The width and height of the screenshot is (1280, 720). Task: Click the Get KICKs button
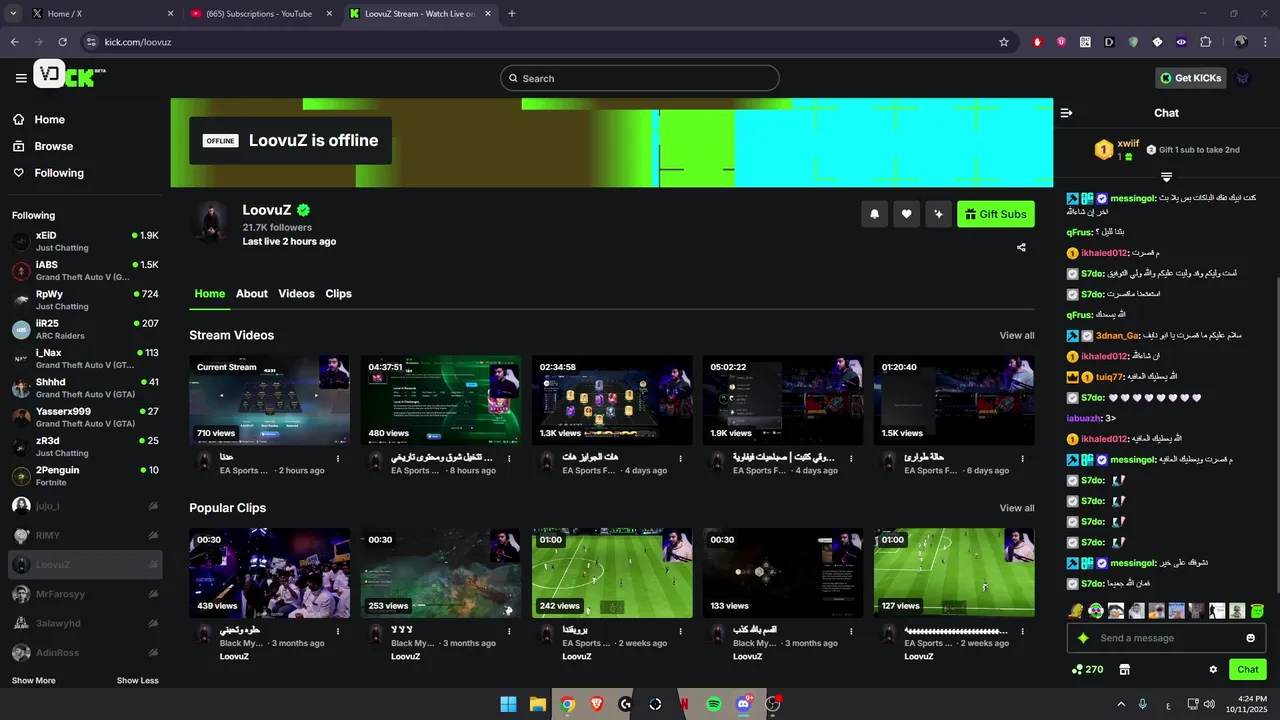1190,78
